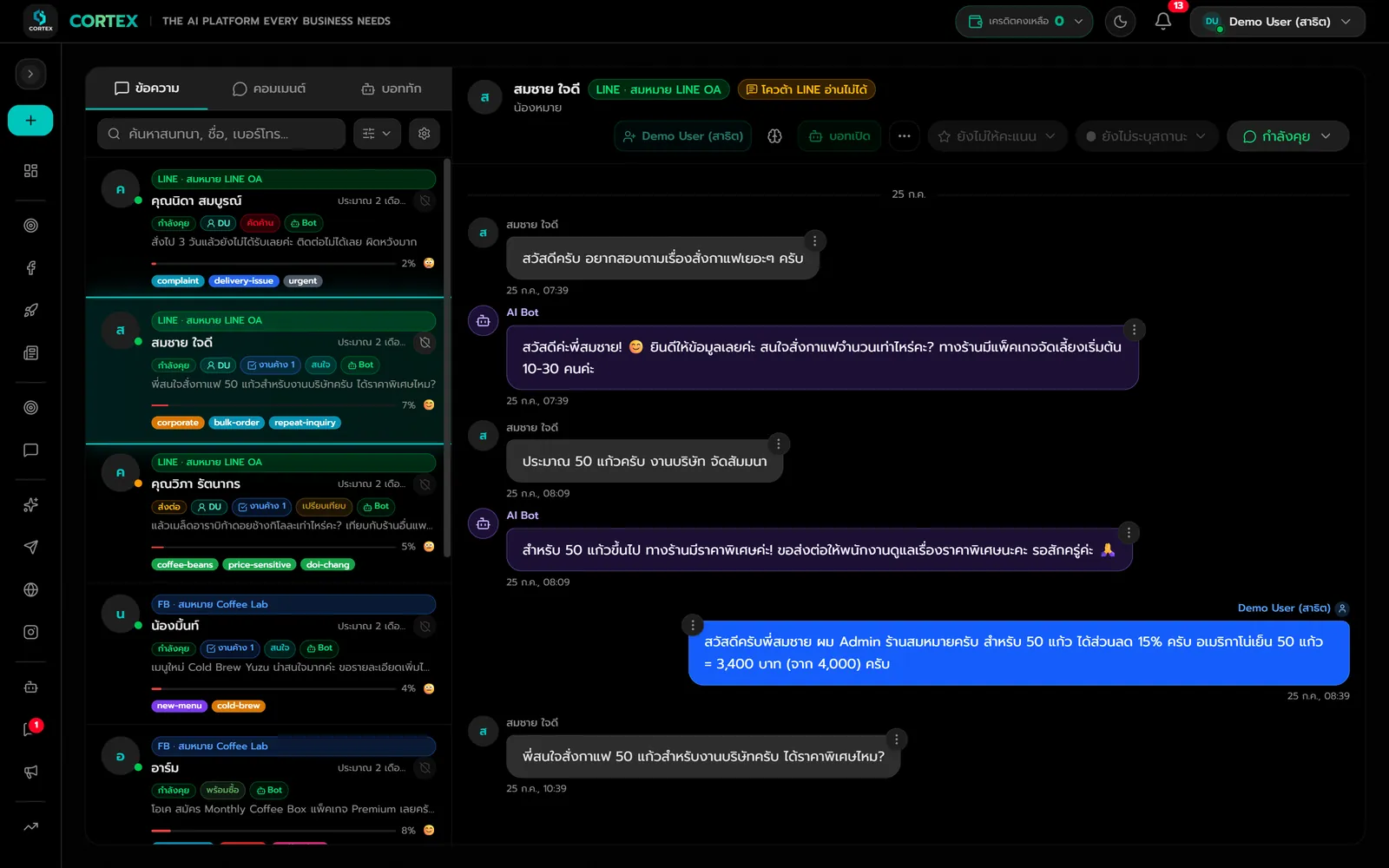Open the Instagram icon in the sidebar

[30, 633]
